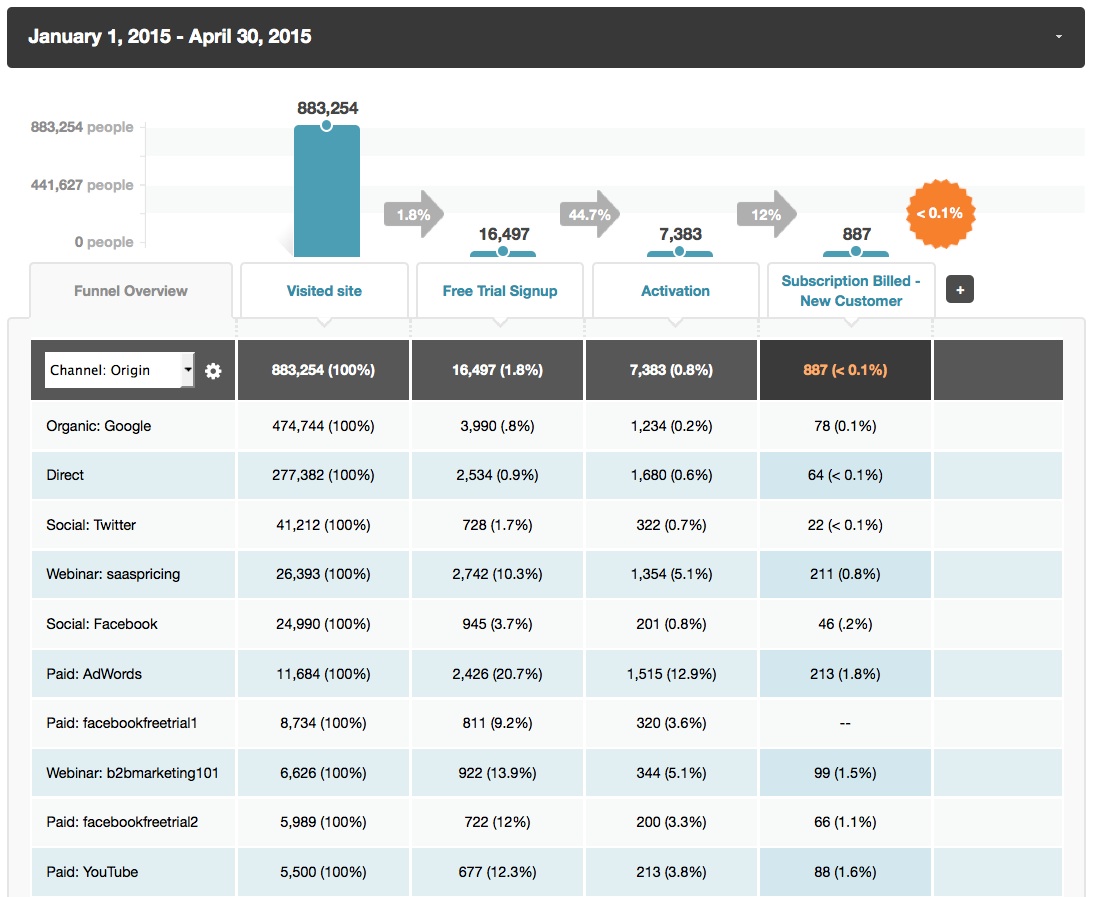This screenshot has height=897, width=1095.
Task: Select the Visited site tab
Action: [x=324, y=291]
